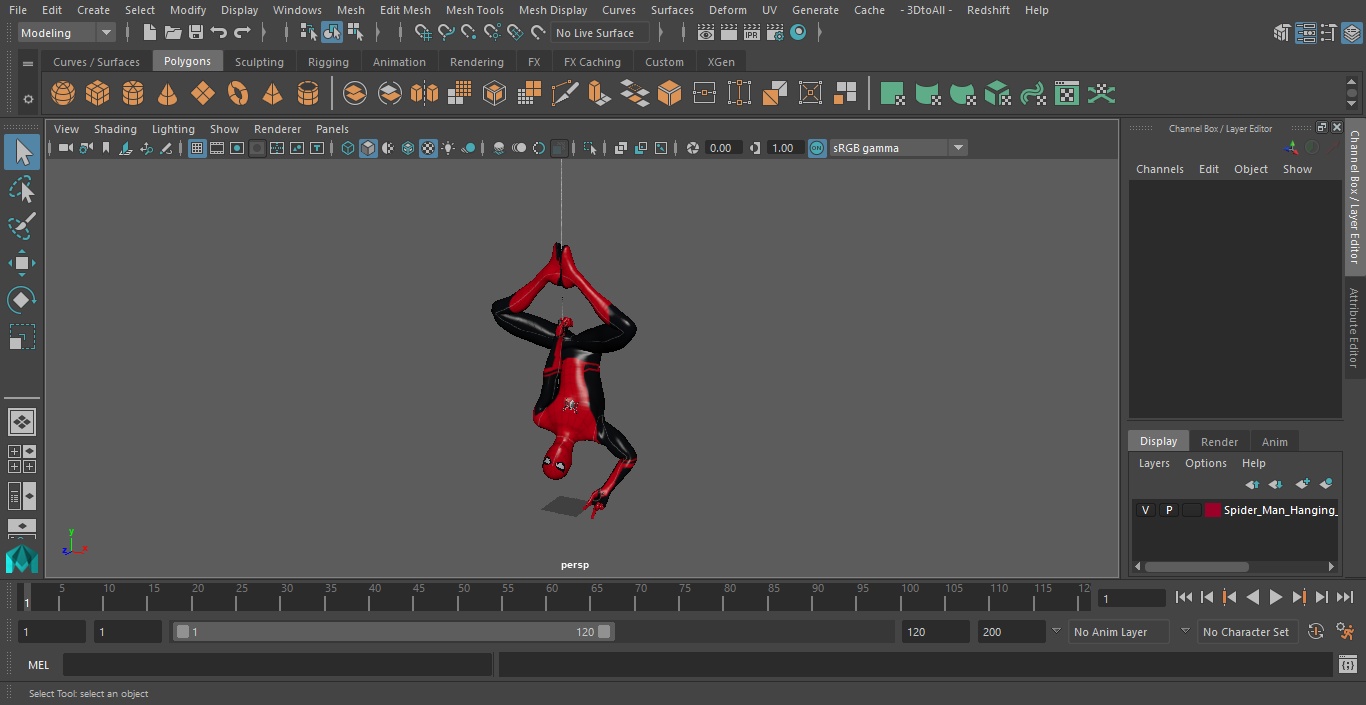Select the Move tool in toolbox
This screenshot has width=1366, height=705.
pyautogui.click(x=21, y=264)
